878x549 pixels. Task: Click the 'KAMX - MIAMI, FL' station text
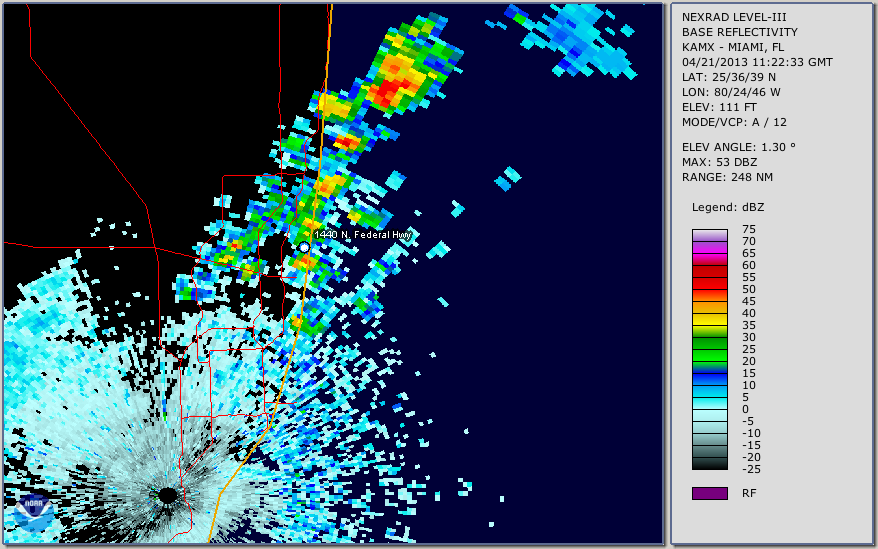[x=733, y=47]
